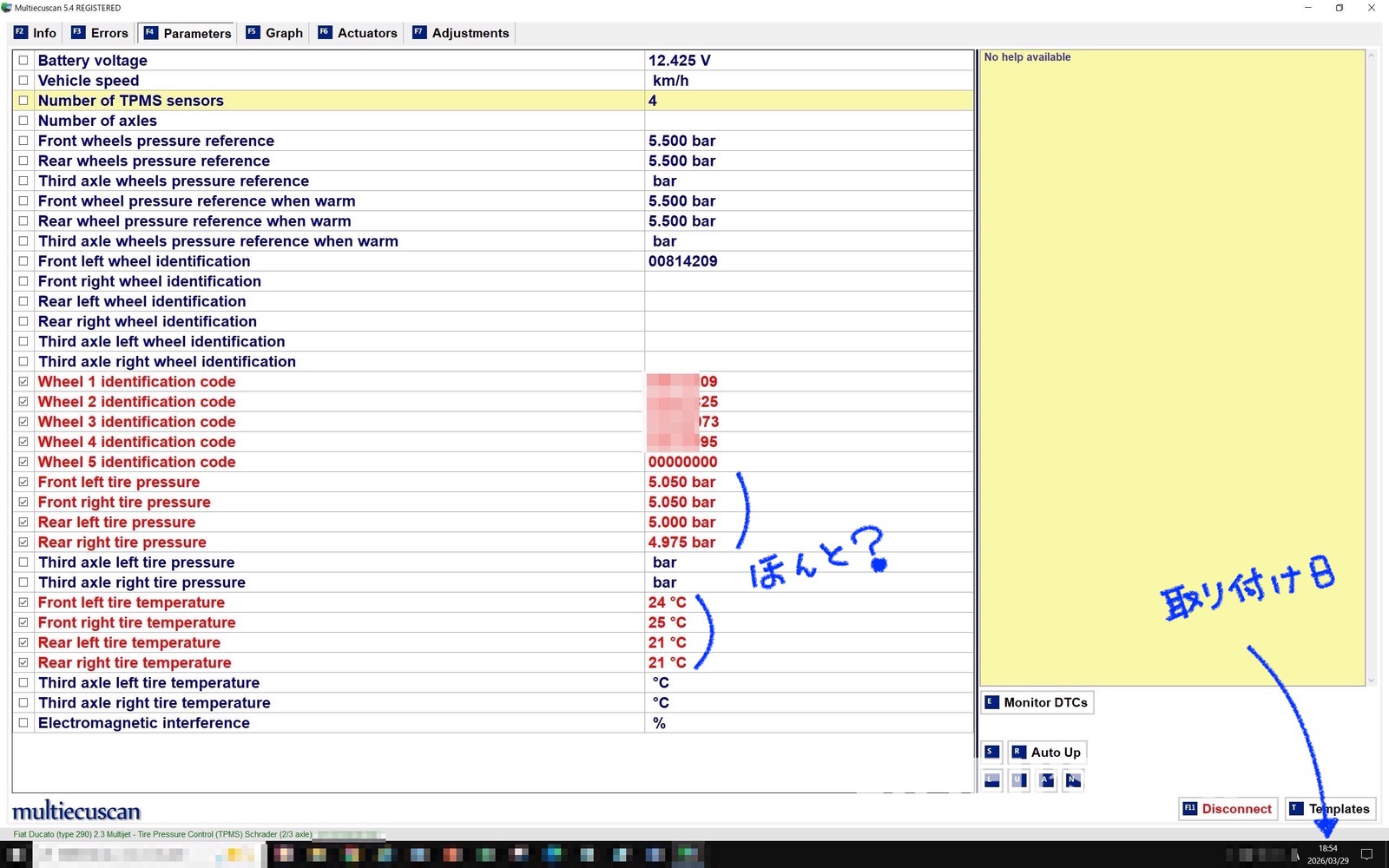The image size is (1389, 868).
Task: Click the A icon button
Action: click(1047, 780)
